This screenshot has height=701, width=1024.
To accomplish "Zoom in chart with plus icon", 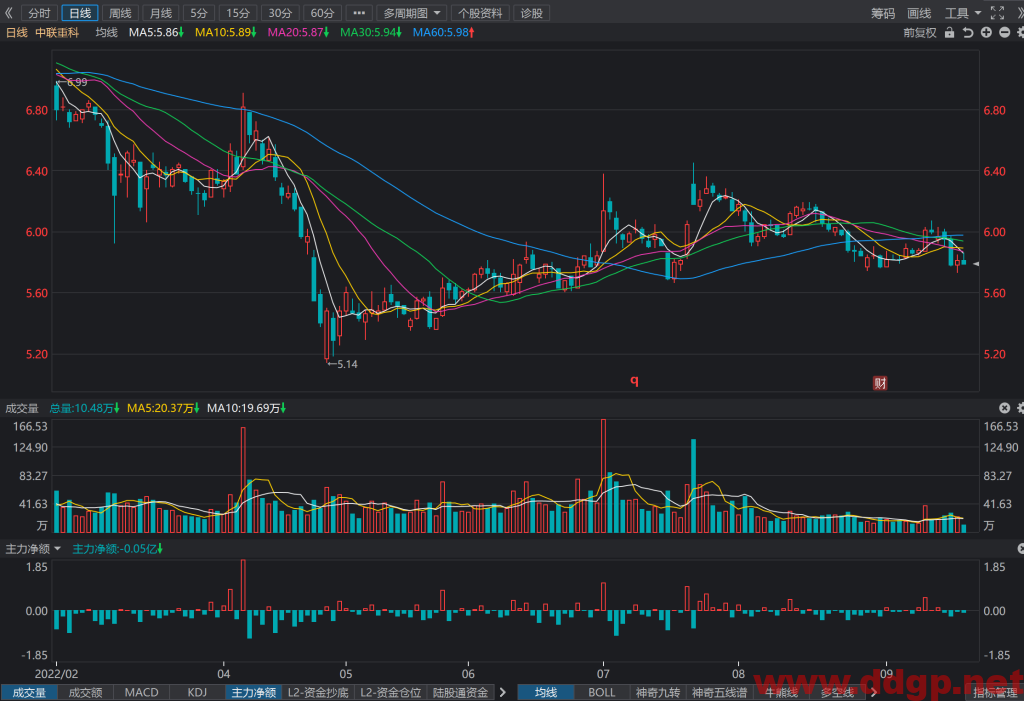I will (x=986, y=32).
